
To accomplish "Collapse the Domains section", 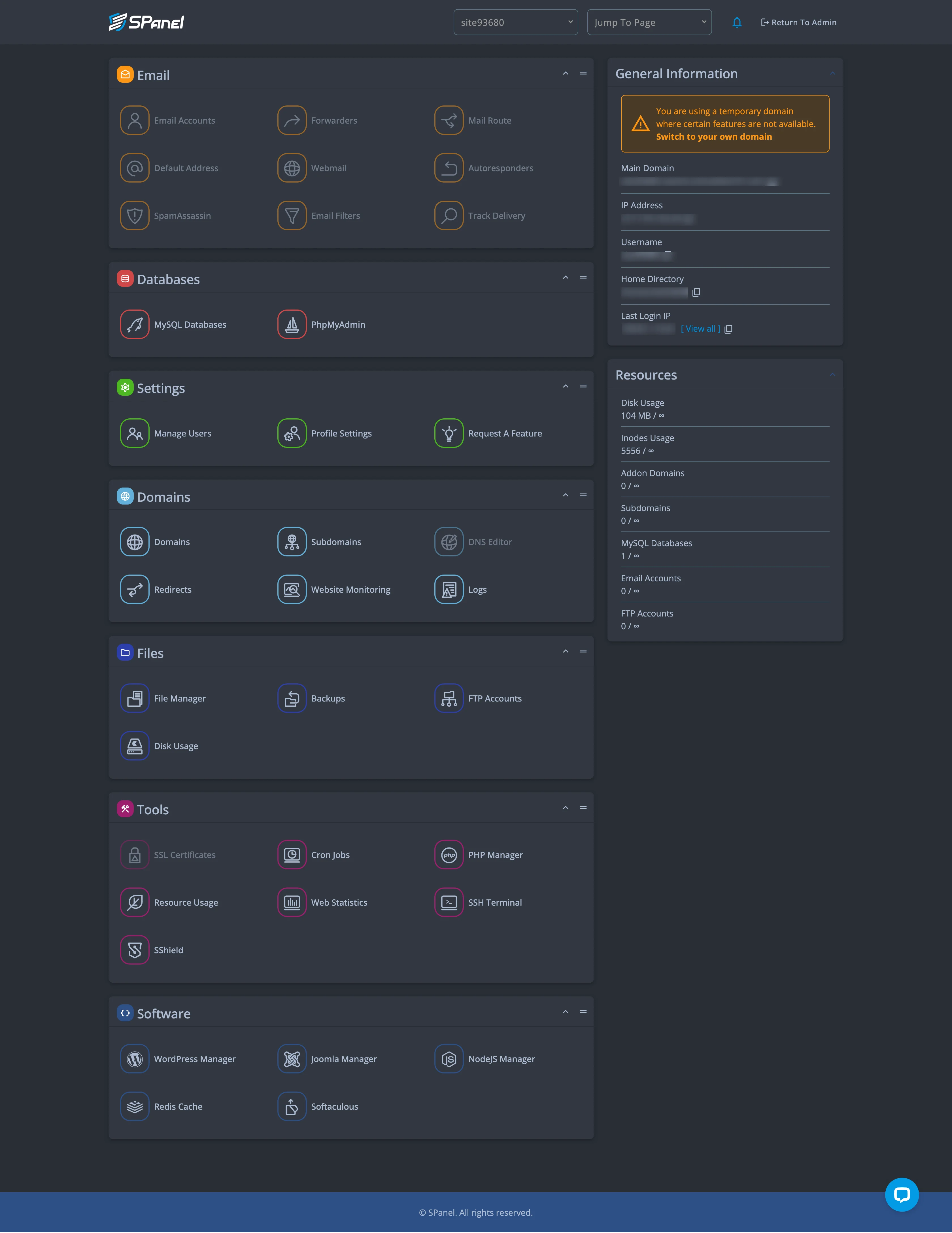I will click(x=565, y=495).
